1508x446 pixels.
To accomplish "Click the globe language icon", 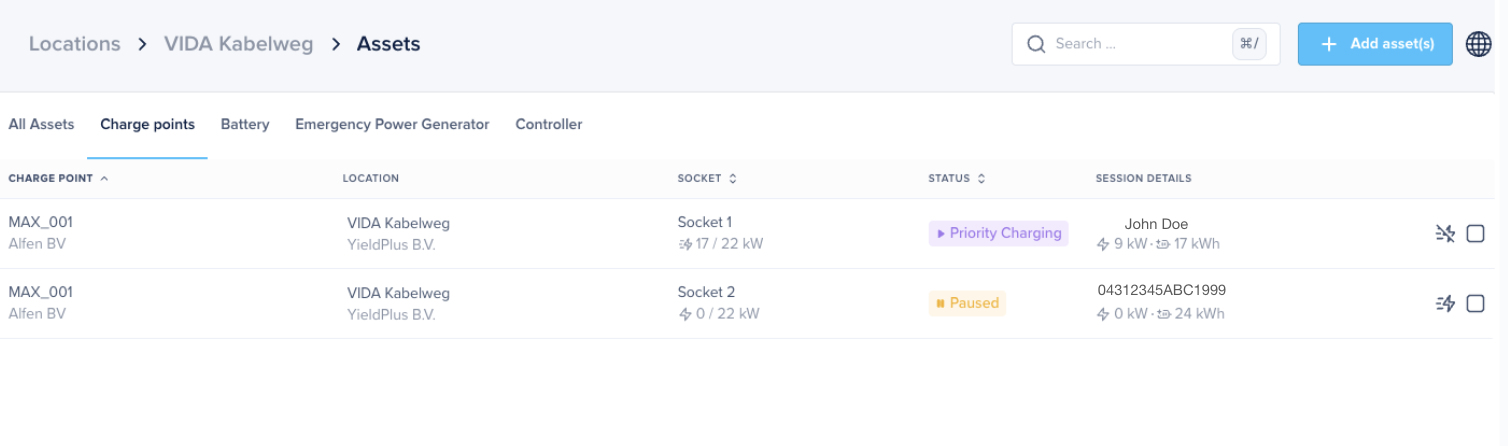I will tap(1478, 44).
